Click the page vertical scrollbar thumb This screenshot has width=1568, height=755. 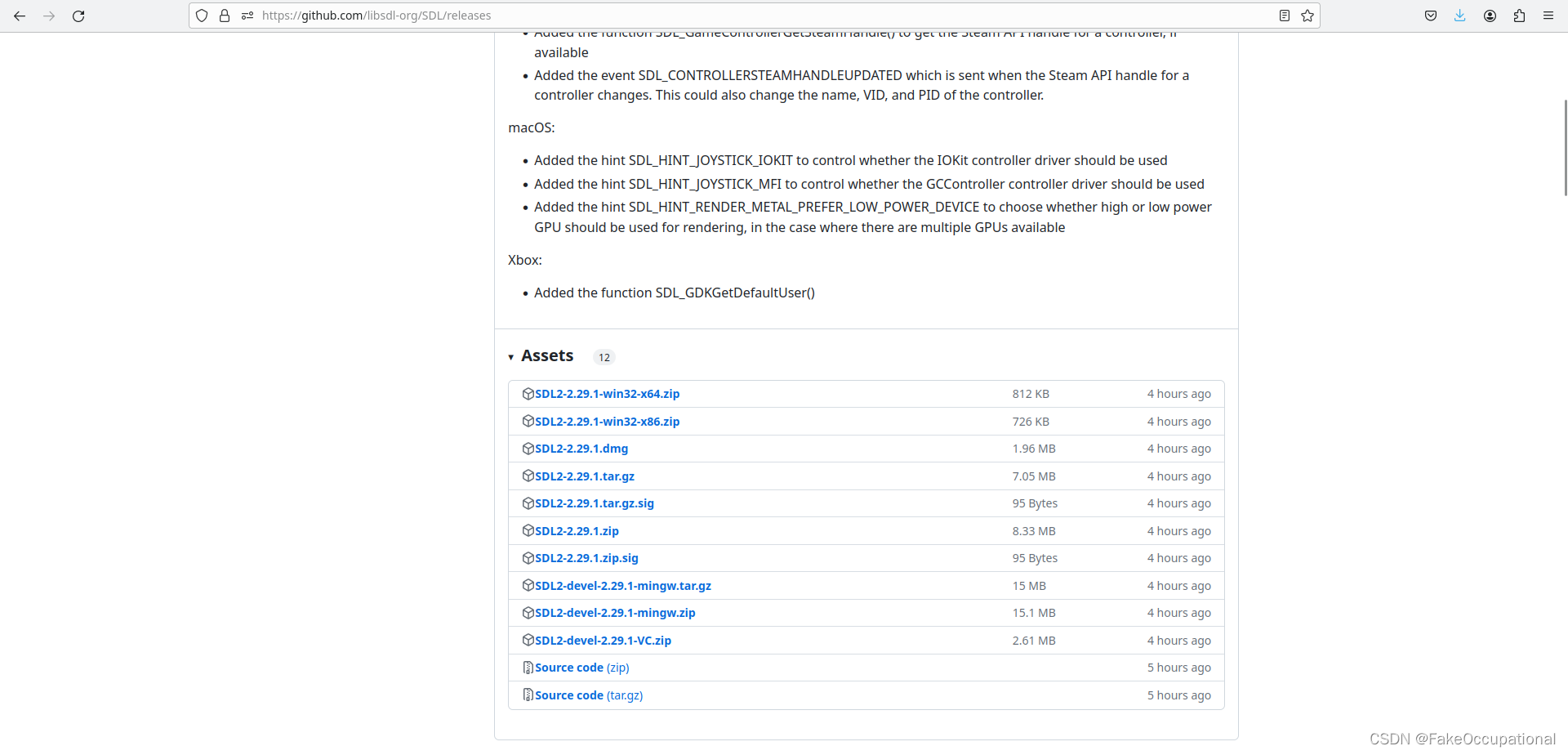(x=1565, y=147)
